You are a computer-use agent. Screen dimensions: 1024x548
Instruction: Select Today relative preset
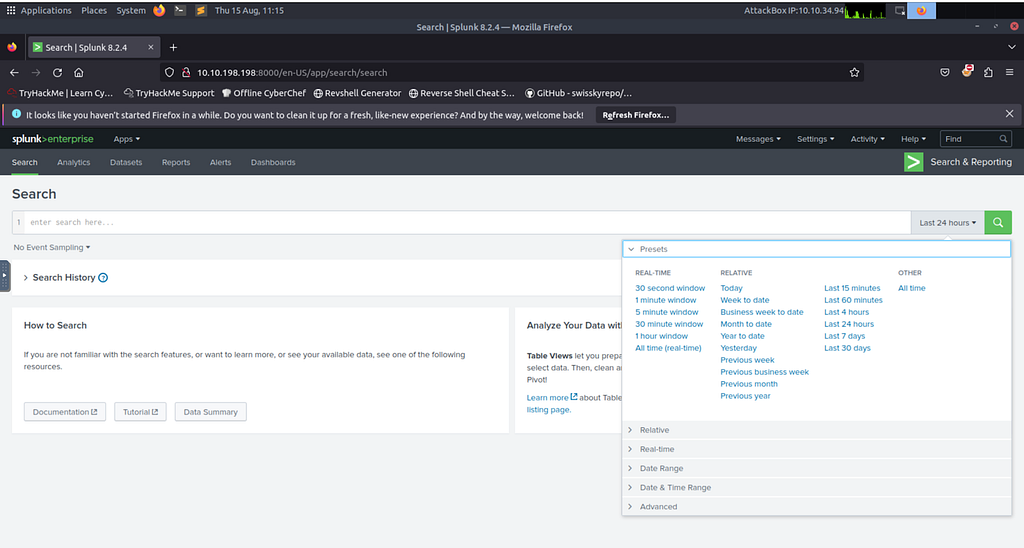click(x=731, y=288)
